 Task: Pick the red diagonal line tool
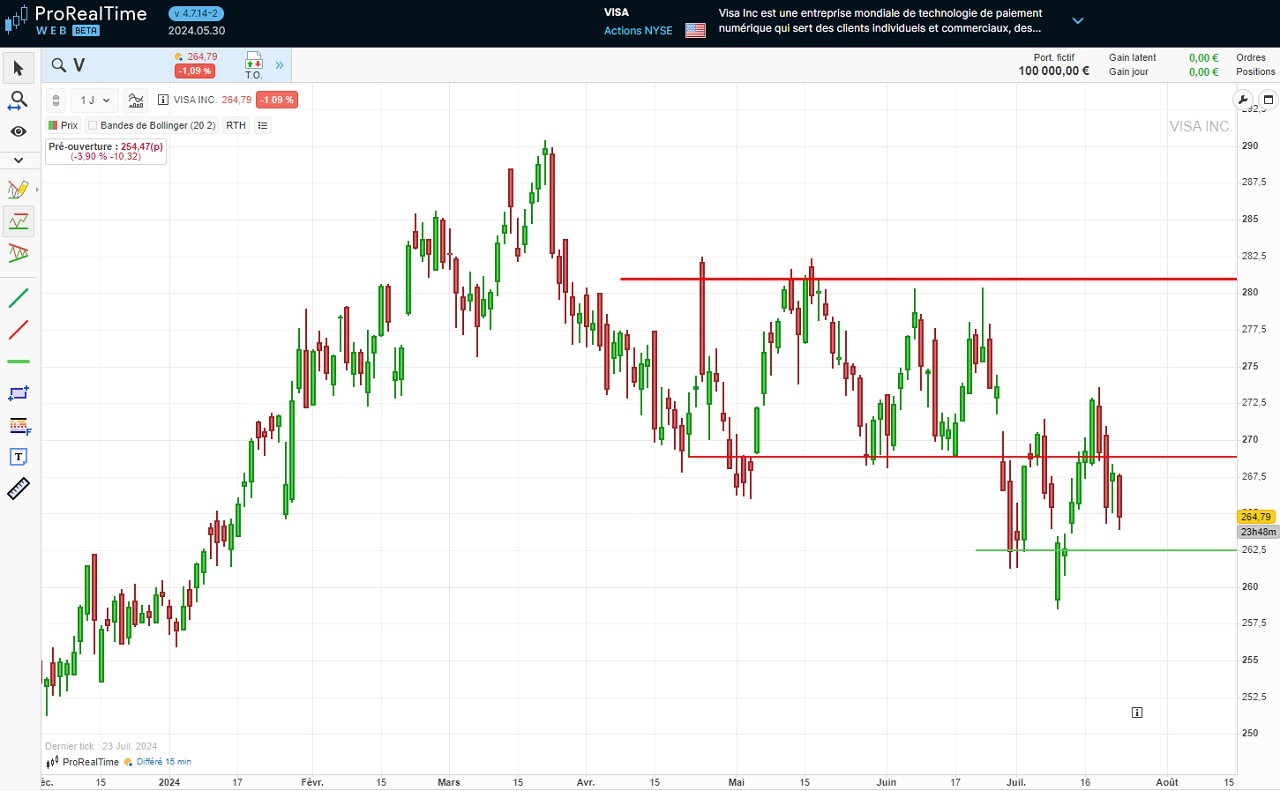[x=18, y=329]
